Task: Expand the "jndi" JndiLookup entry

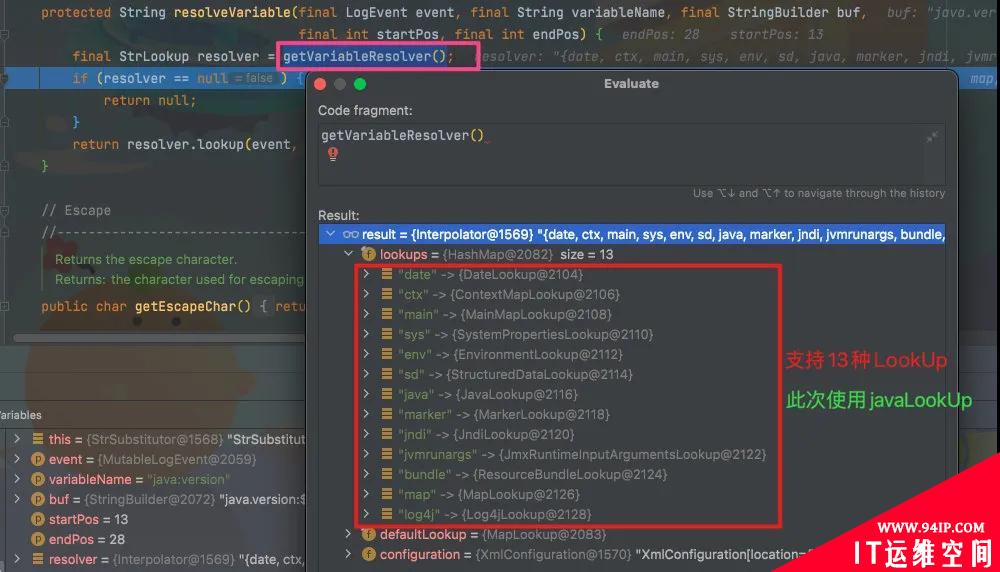Action: click(367, 434)
